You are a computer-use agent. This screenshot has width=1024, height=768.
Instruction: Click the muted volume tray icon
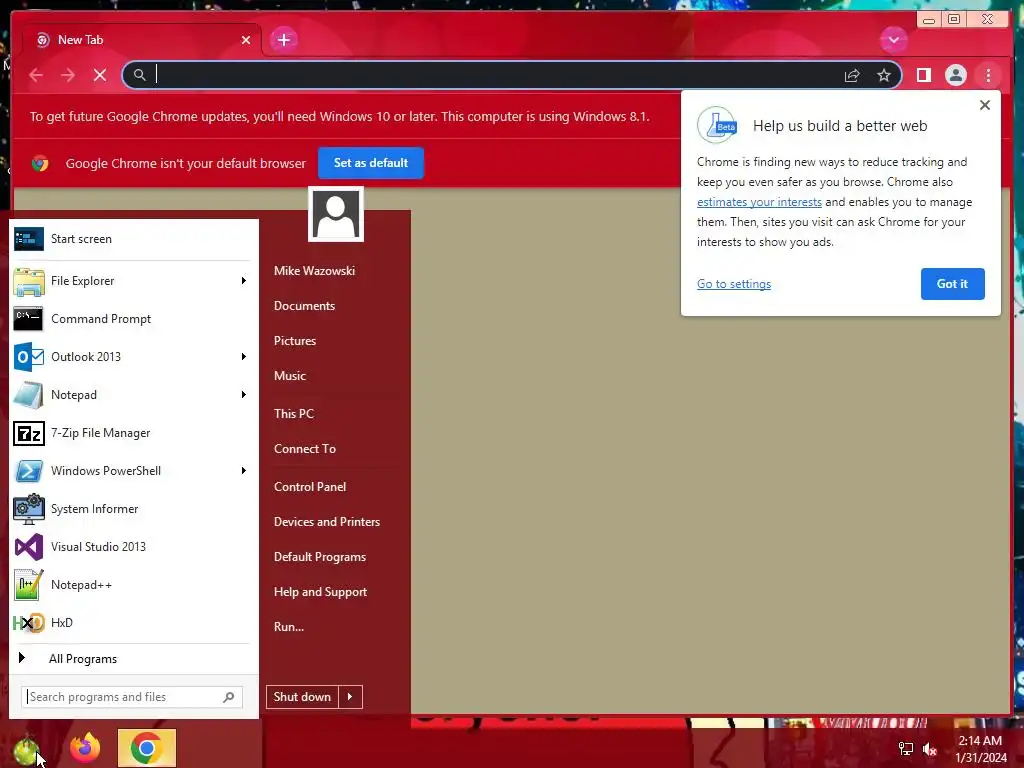click(929, 749)
